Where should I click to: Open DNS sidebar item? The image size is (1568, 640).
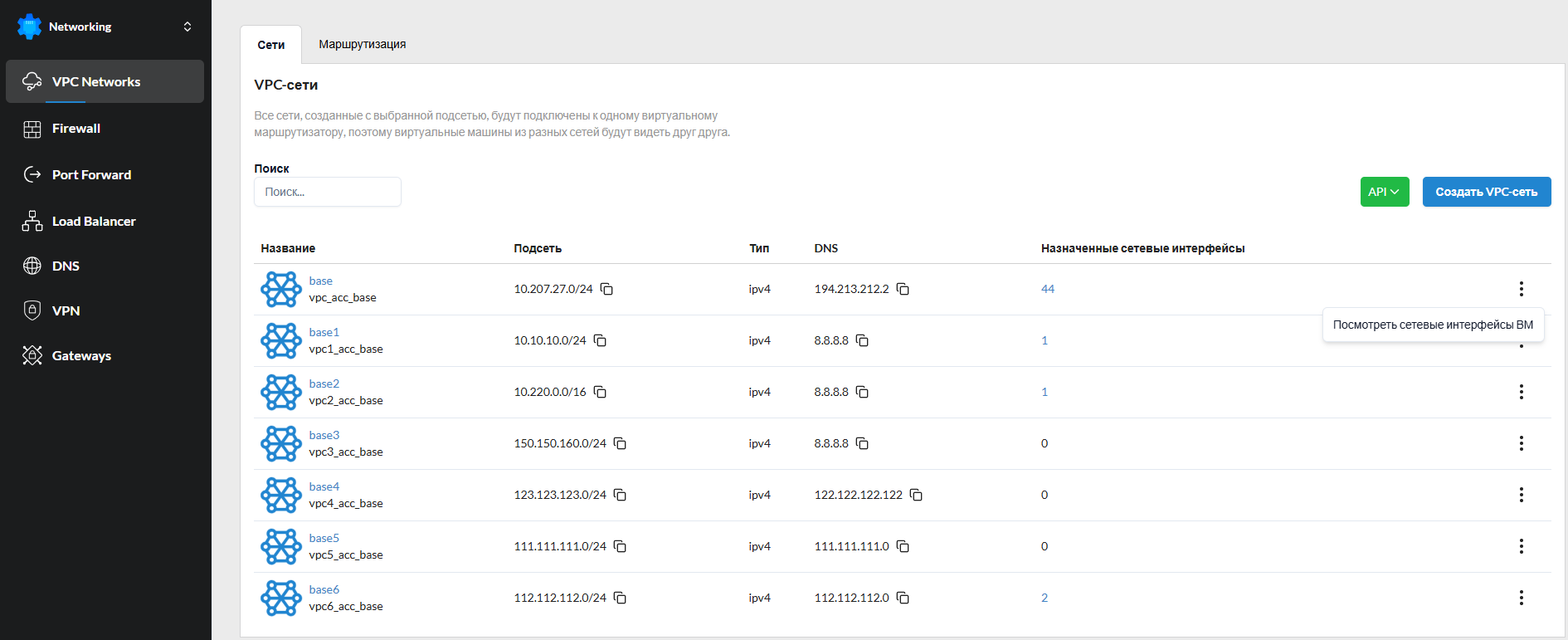(105, 266)
